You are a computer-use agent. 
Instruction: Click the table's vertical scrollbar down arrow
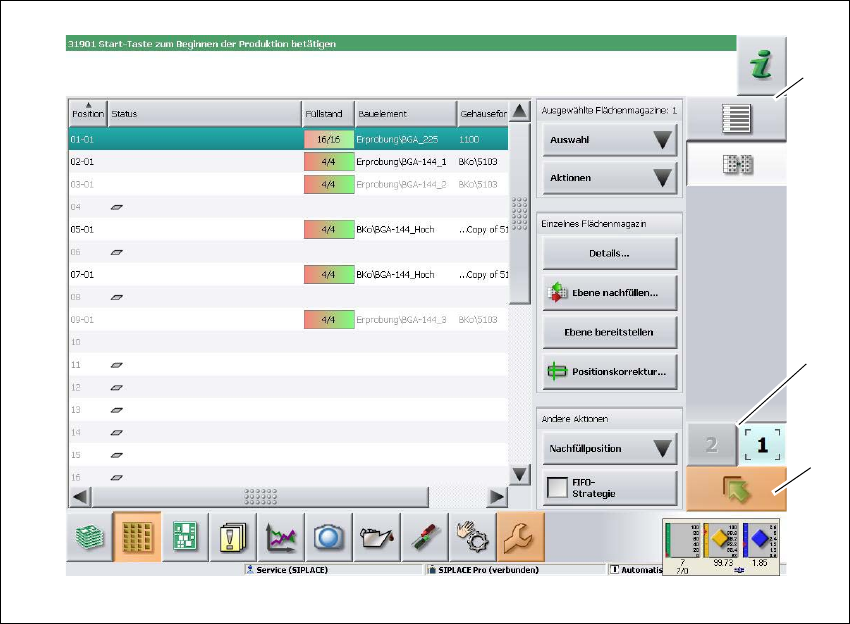(518, 475)
